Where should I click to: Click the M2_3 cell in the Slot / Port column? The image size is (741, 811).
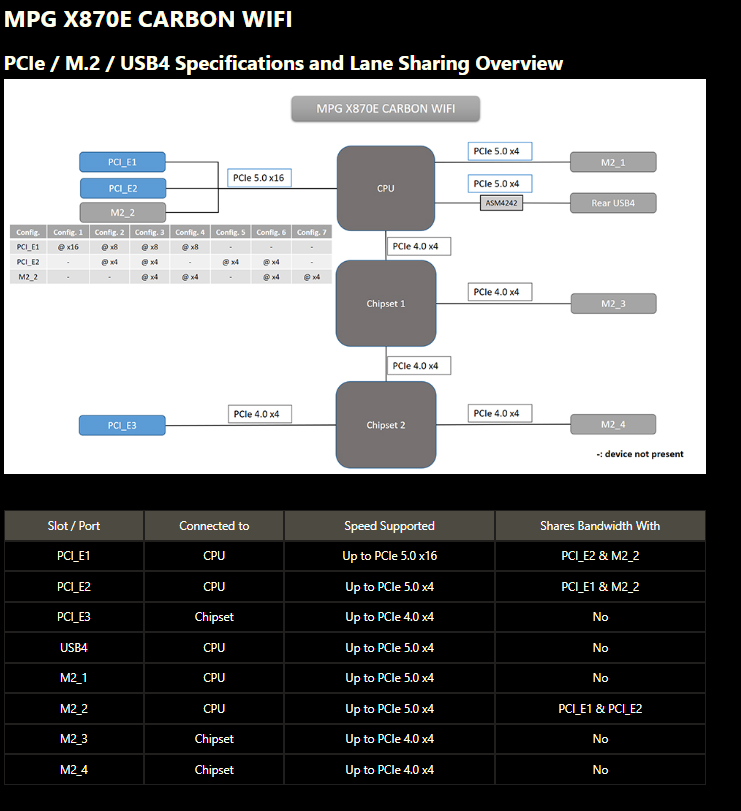[74, 739]
